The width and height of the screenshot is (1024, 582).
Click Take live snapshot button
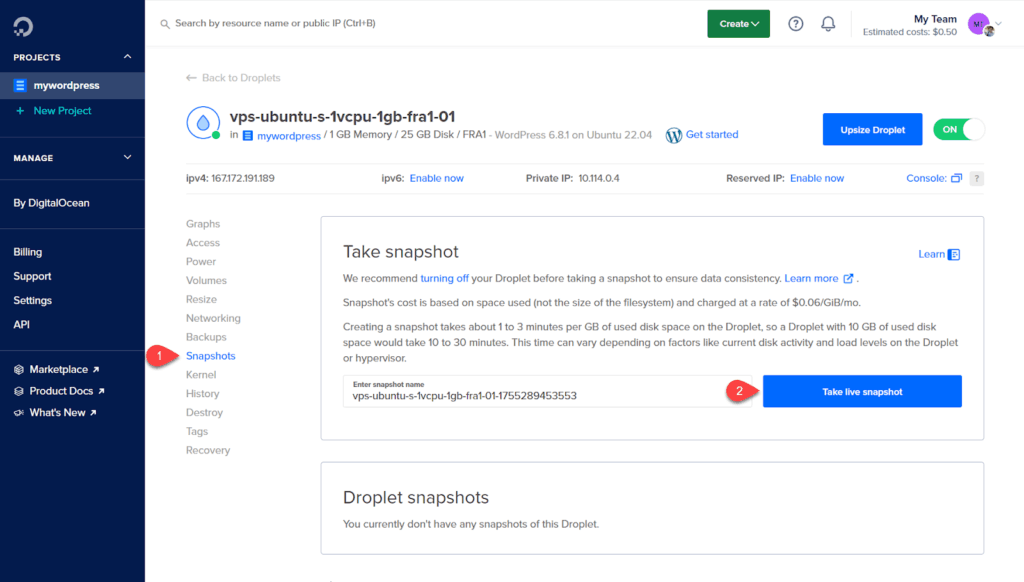[862, 392]
